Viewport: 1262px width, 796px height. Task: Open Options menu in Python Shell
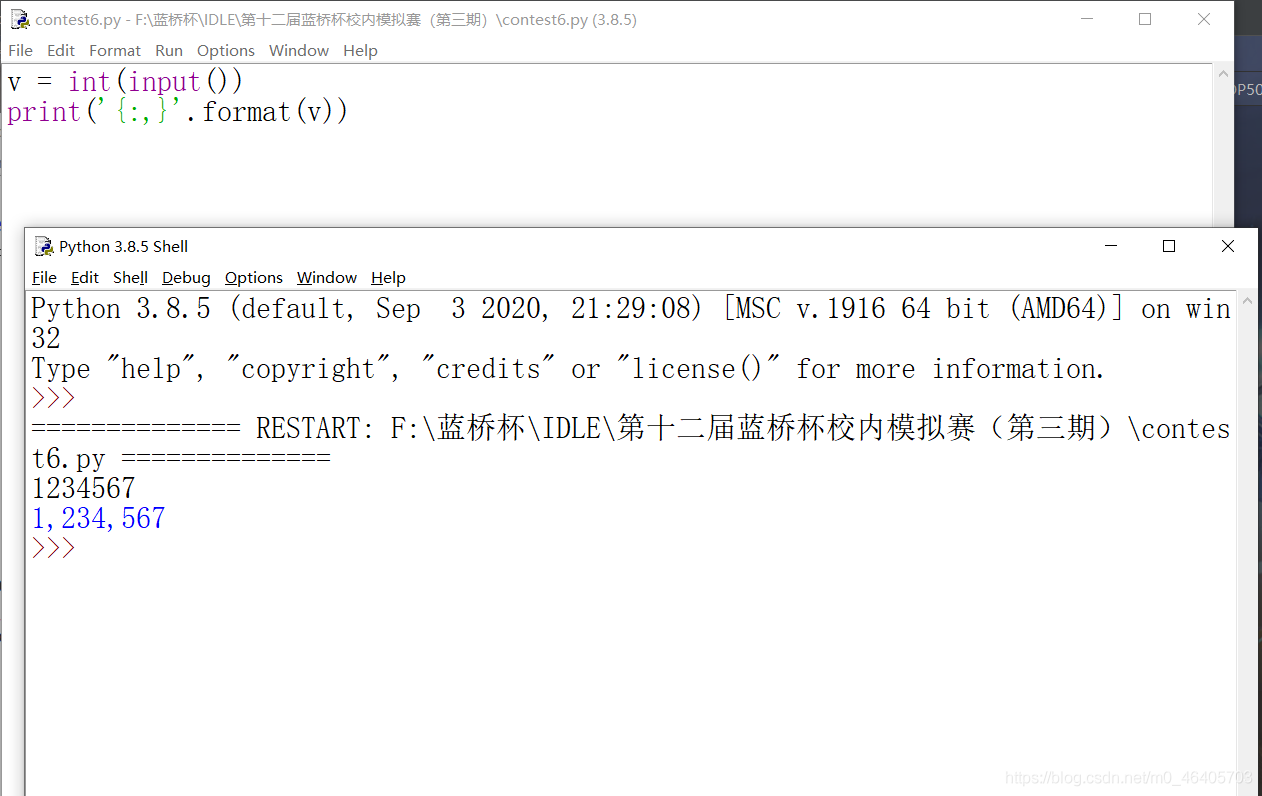click(254, 277)
